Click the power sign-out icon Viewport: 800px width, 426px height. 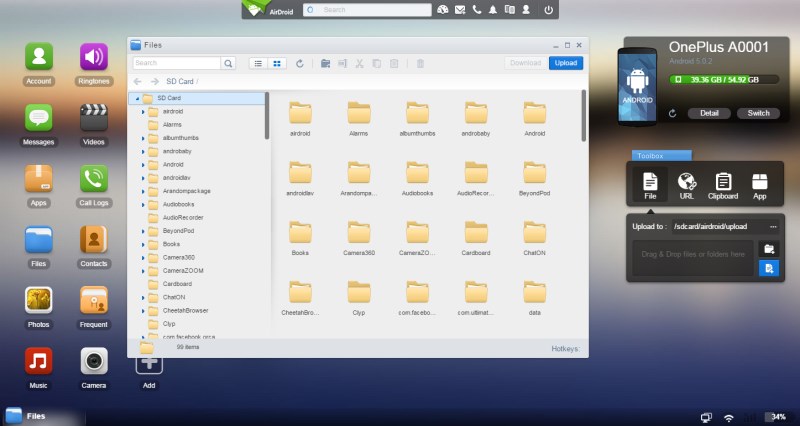coord(548,10)
